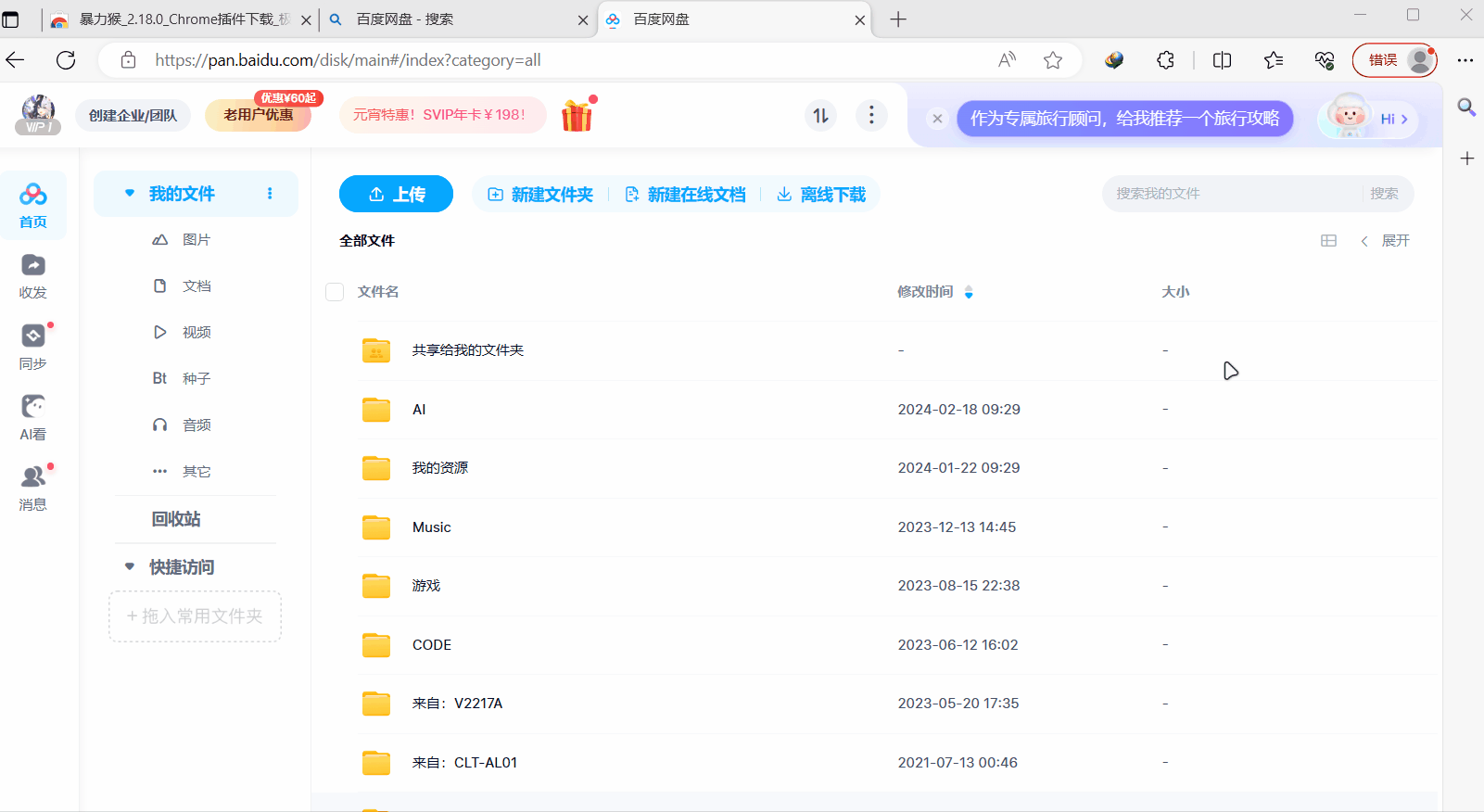Open the browser tab actions menu icon

11,19
